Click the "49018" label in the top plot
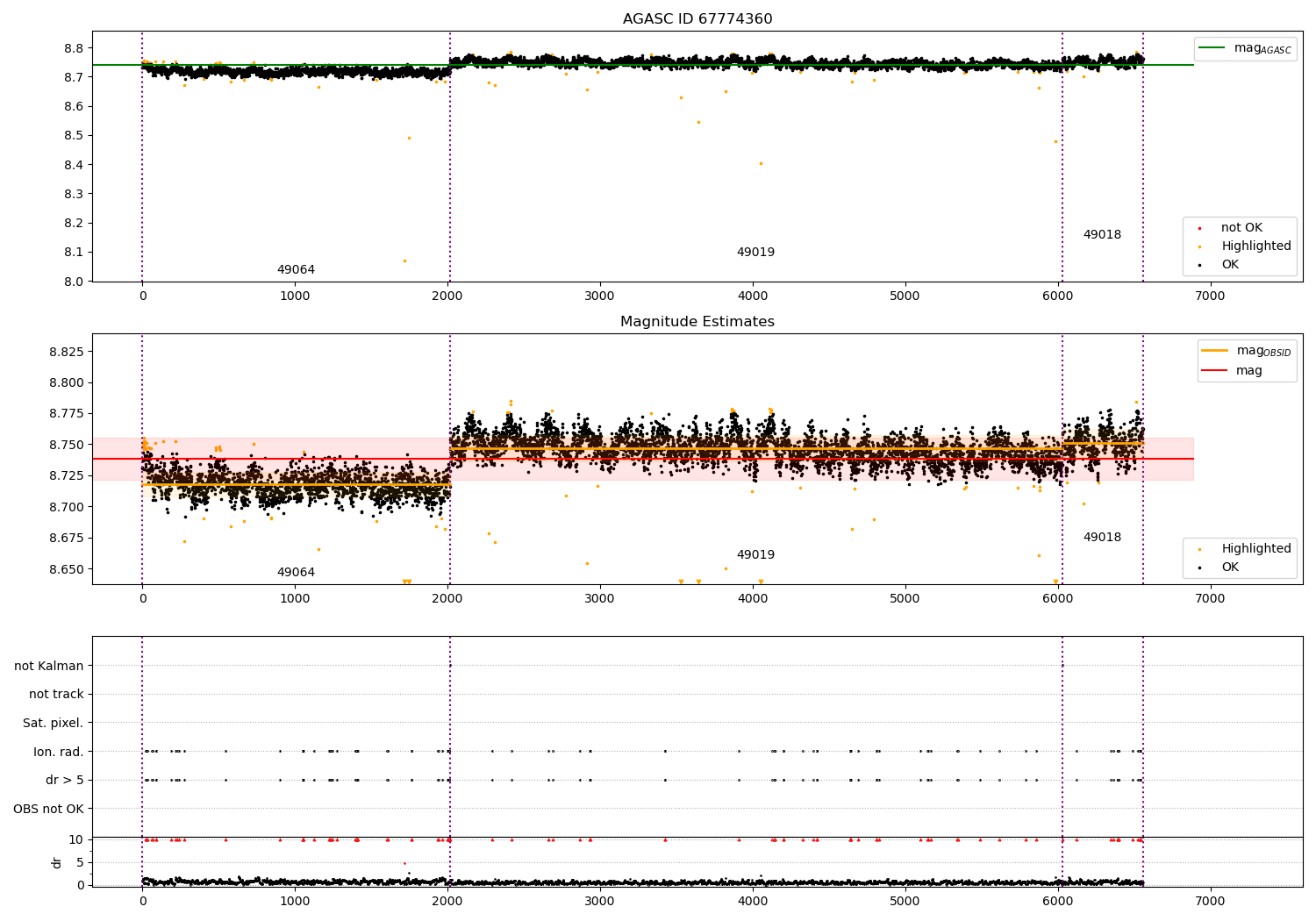Screen dimensions: 1316x921 pyautogui.click(x=1102, y=235)
